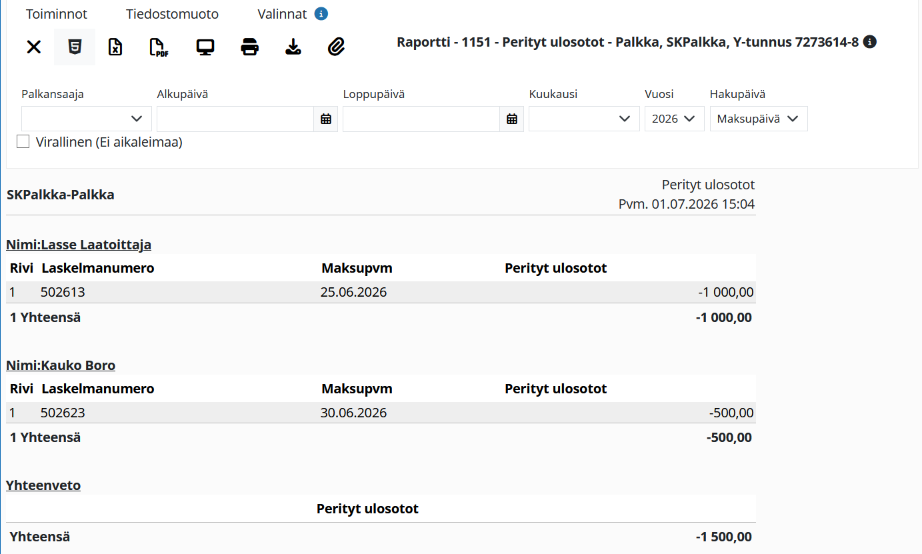The image size is (922, 554).
Task: Click into the Alkupäivä date field
Action: [235, 119]
